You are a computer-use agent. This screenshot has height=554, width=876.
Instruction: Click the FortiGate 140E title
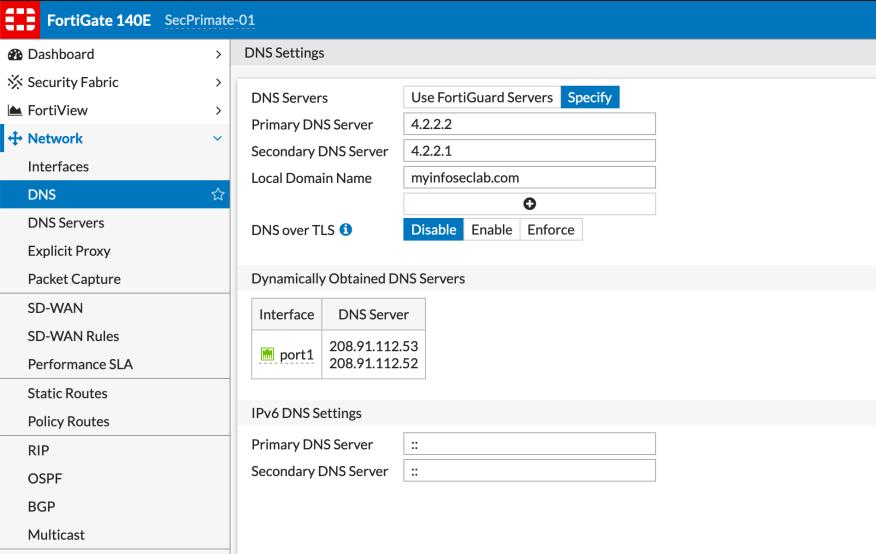(99, 20)
